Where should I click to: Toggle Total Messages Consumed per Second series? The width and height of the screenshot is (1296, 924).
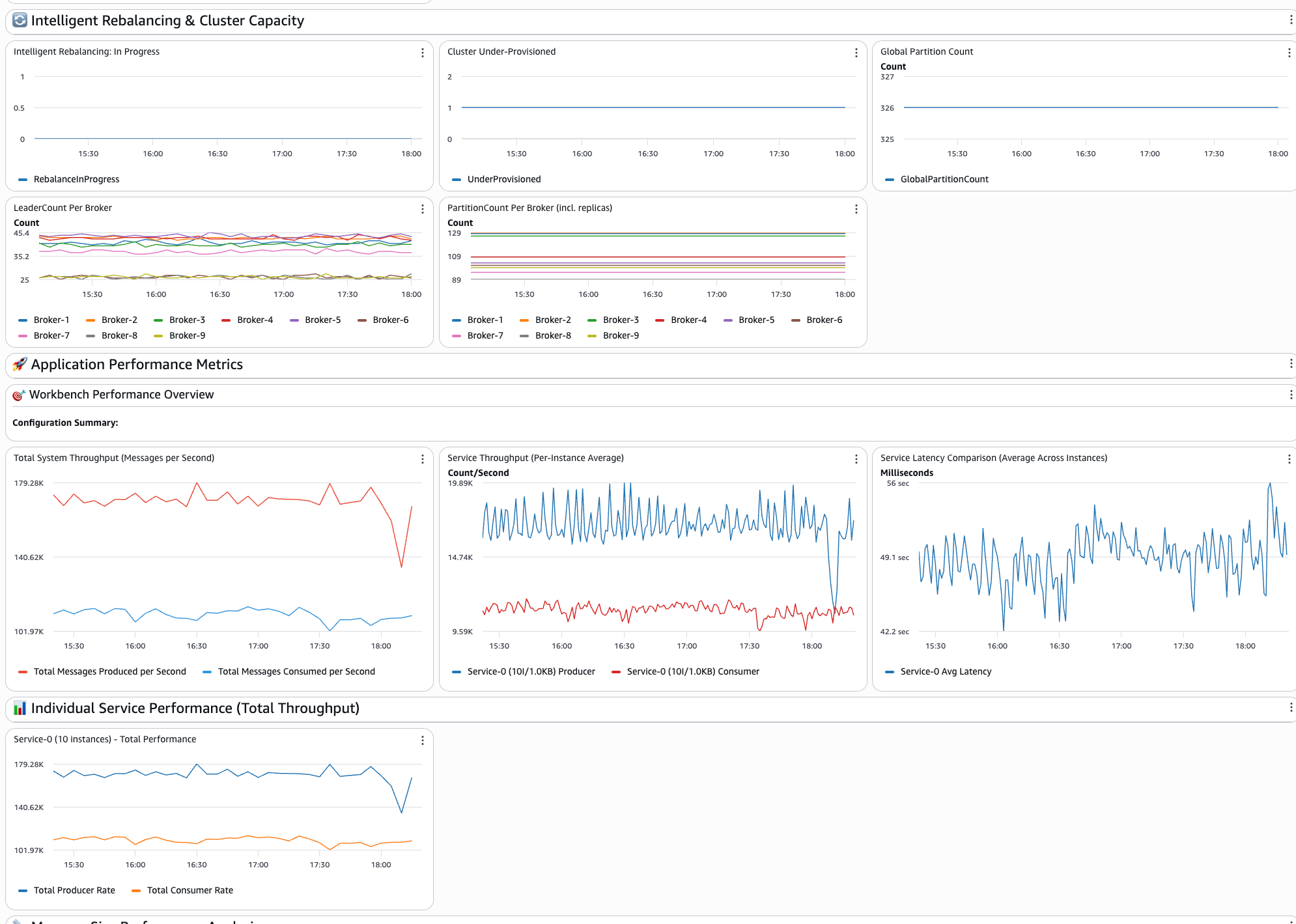(x=296, y=671)
